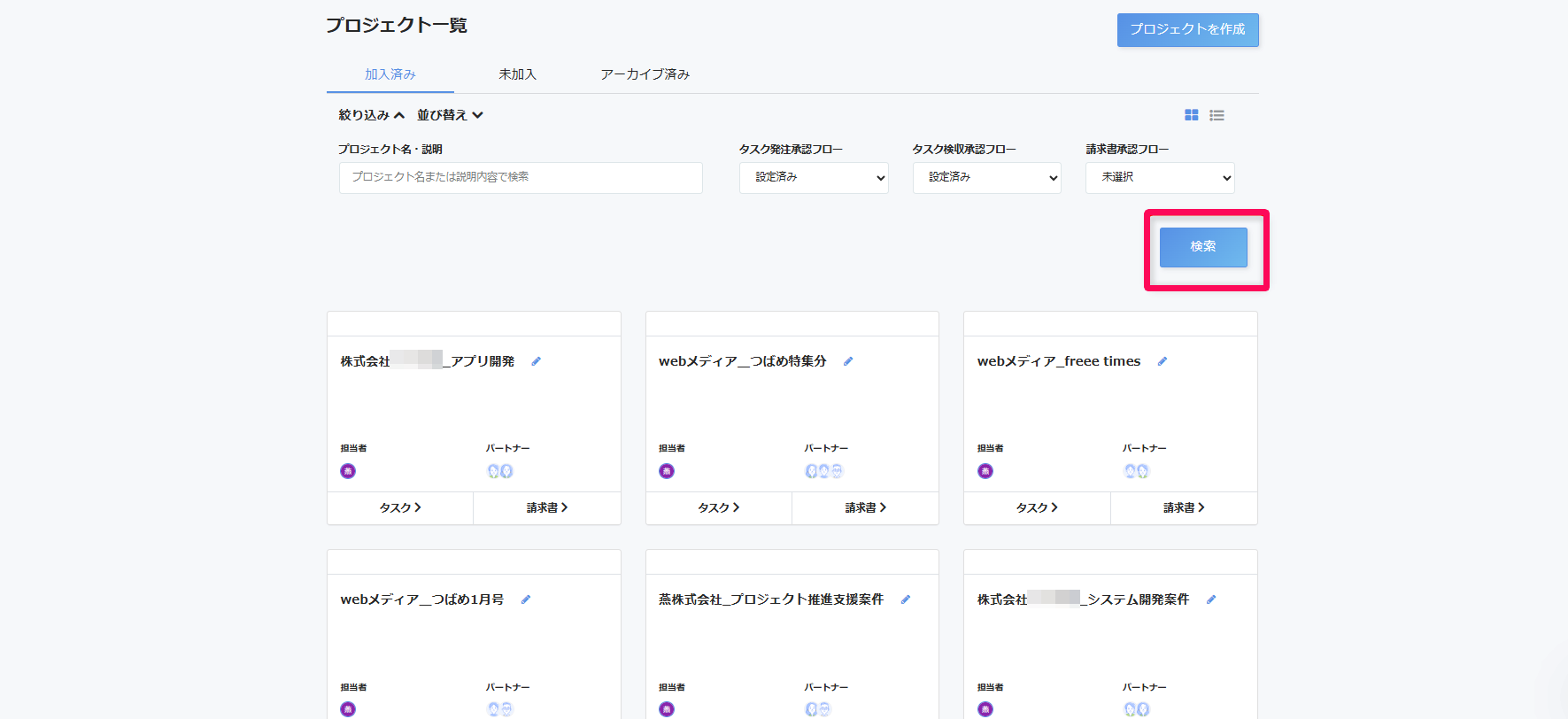The height and width of the screenshot is (719, 1568).
Task: Click webメディア_つばめ特集号 project title
Action: 743,361
